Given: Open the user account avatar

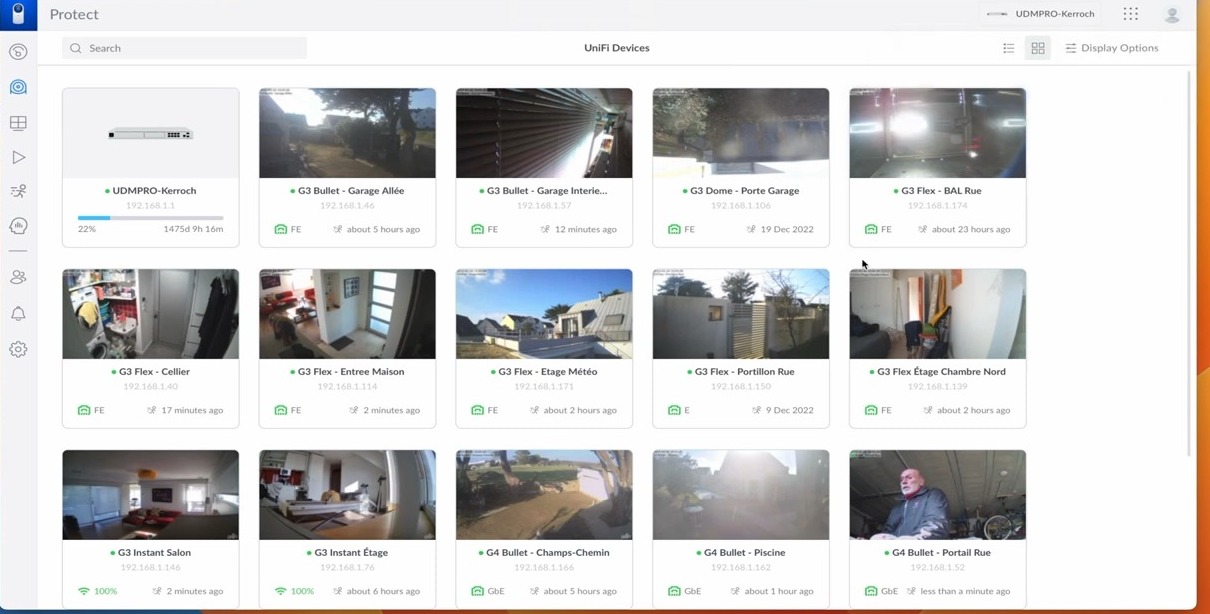Looking at the screenshot, I should coord(1172,14).
